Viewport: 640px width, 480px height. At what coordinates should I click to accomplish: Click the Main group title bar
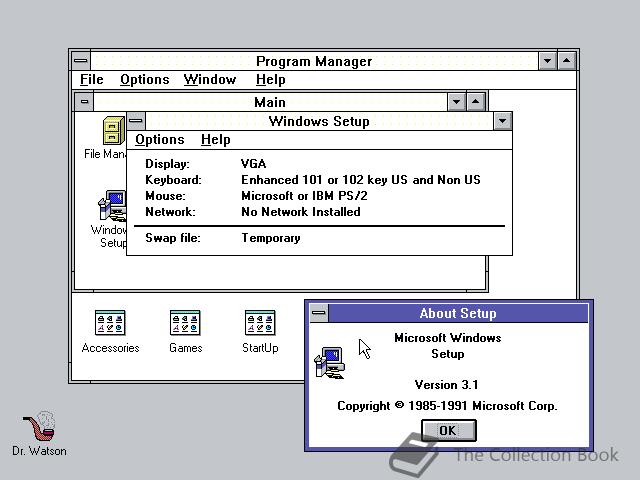[270, 102]
